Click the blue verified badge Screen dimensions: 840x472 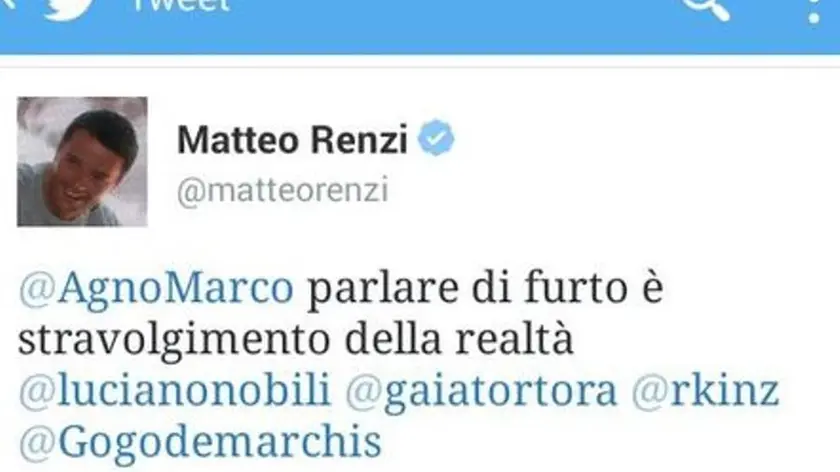pyautogui.click(x=436, y=138)
